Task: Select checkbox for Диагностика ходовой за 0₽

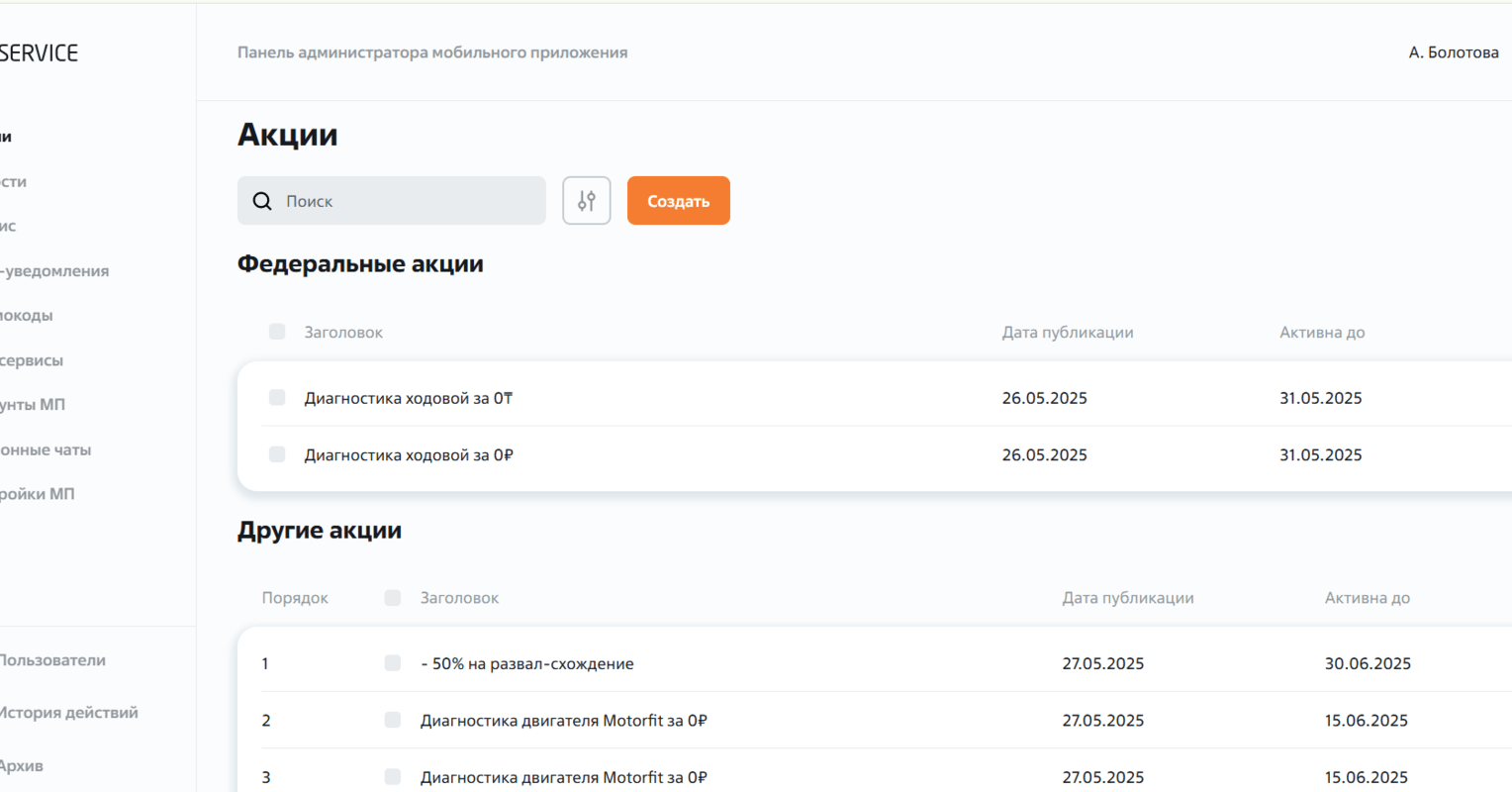Action: pos(277,454)
